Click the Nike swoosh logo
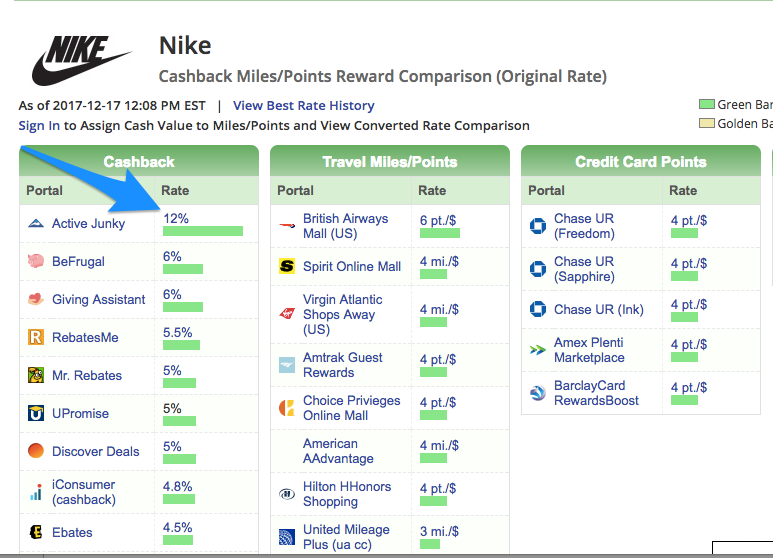The width and height of the screenshot is (773, 558). click(x=81, y=60)
